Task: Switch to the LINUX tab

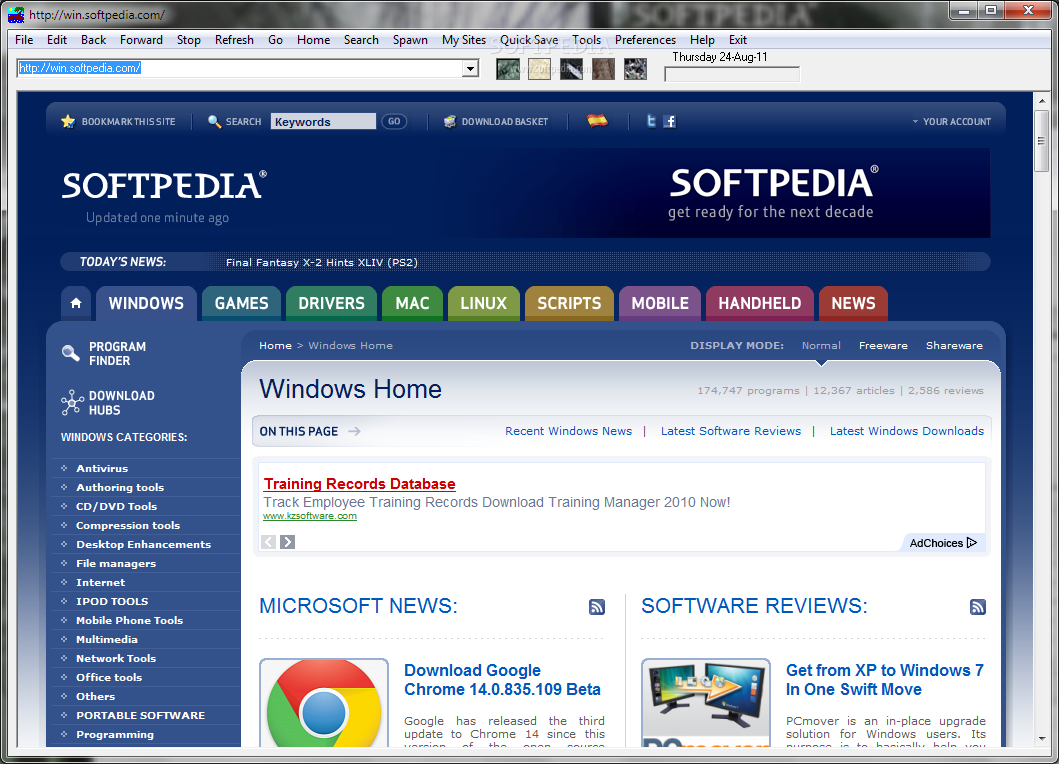Action: (484, 303)
